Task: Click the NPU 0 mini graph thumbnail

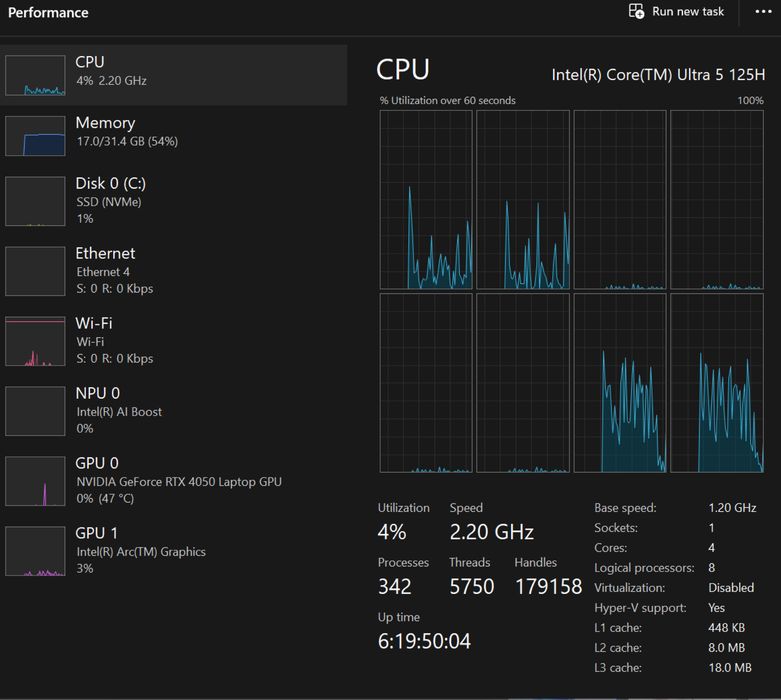Action: click(x=35, y=411)
